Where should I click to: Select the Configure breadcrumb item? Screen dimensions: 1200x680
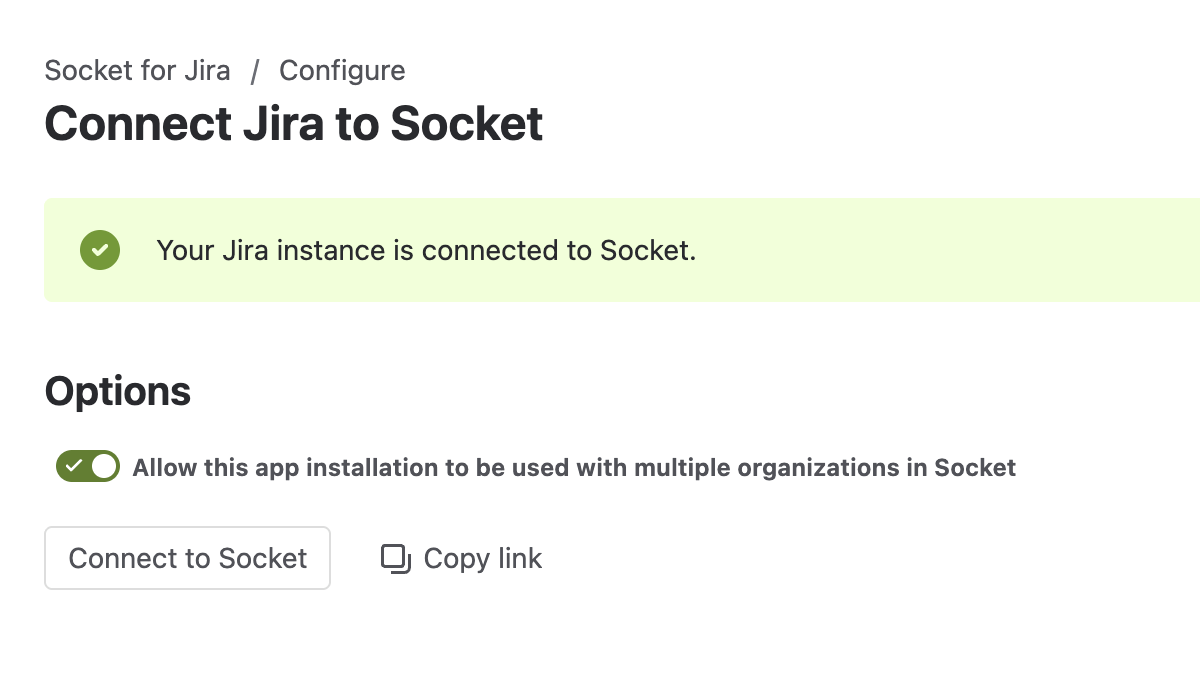point(342,71)
